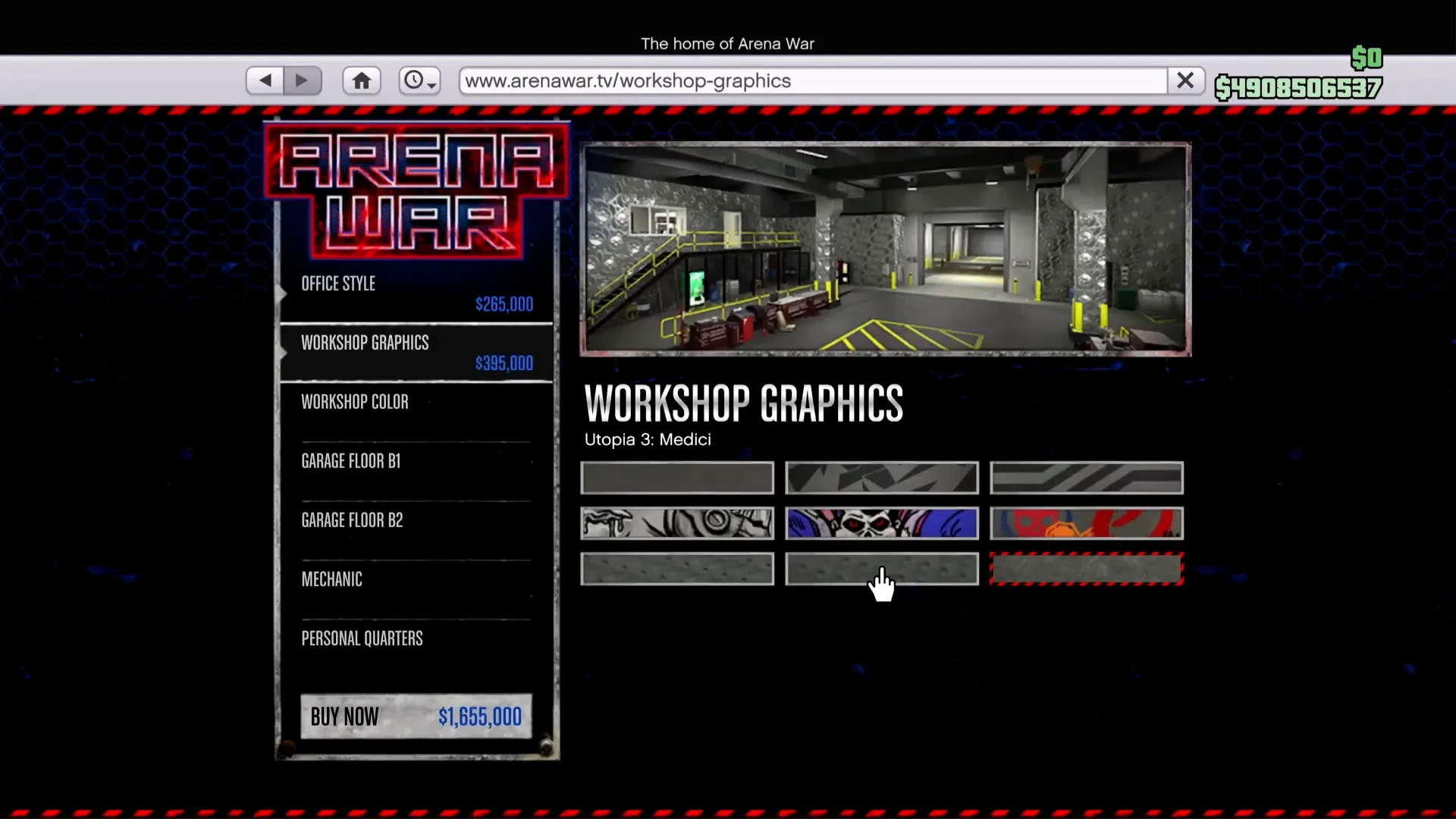This screenshot has height=819, width=1456.
Task: Switch to the Mechanic tab
Action: pyautogui.click(x=331, y=579)
